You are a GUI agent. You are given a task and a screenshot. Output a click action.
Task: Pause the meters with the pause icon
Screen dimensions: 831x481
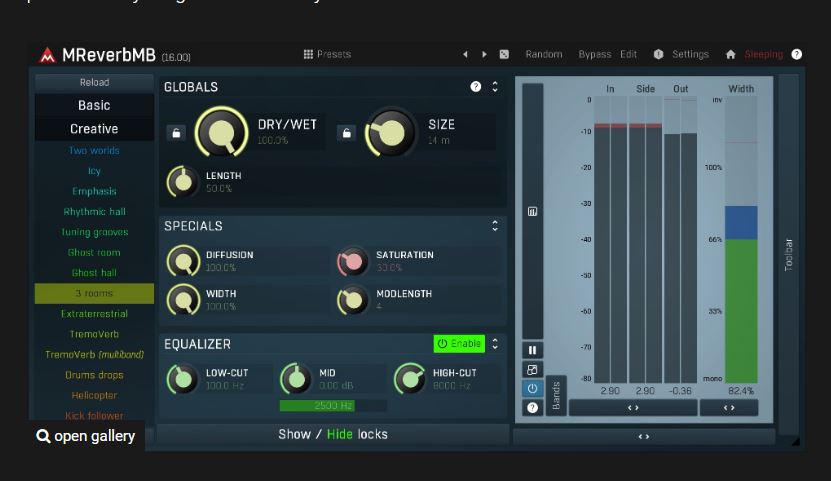pyautogui.click(x=532, y=350)
